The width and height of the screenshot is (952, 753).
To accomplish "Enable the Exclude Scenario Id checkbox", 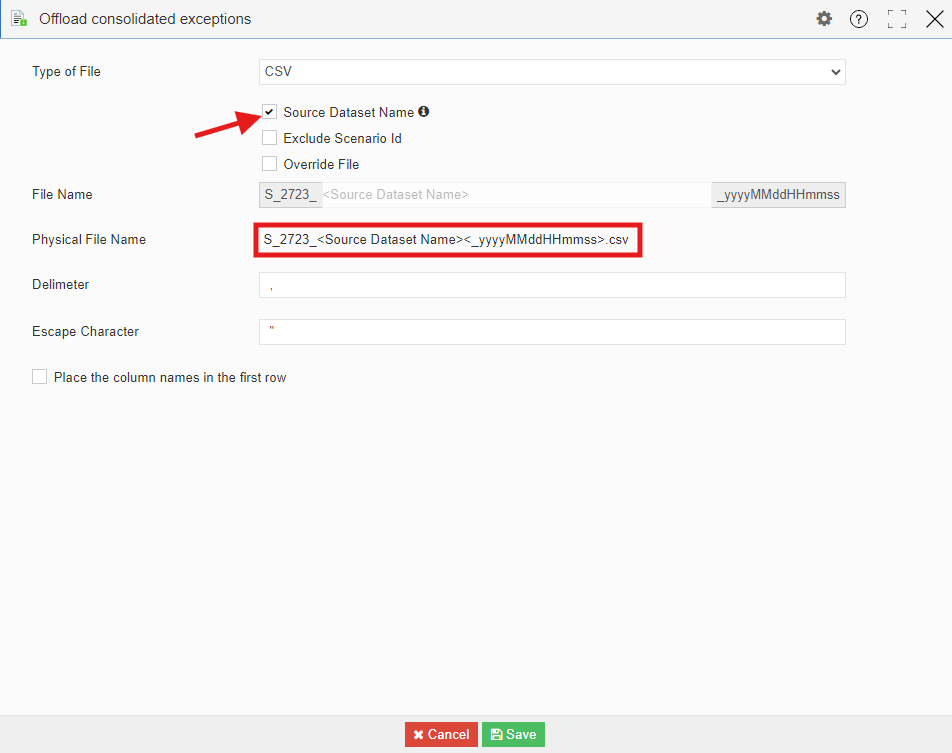I will [269, 138].
